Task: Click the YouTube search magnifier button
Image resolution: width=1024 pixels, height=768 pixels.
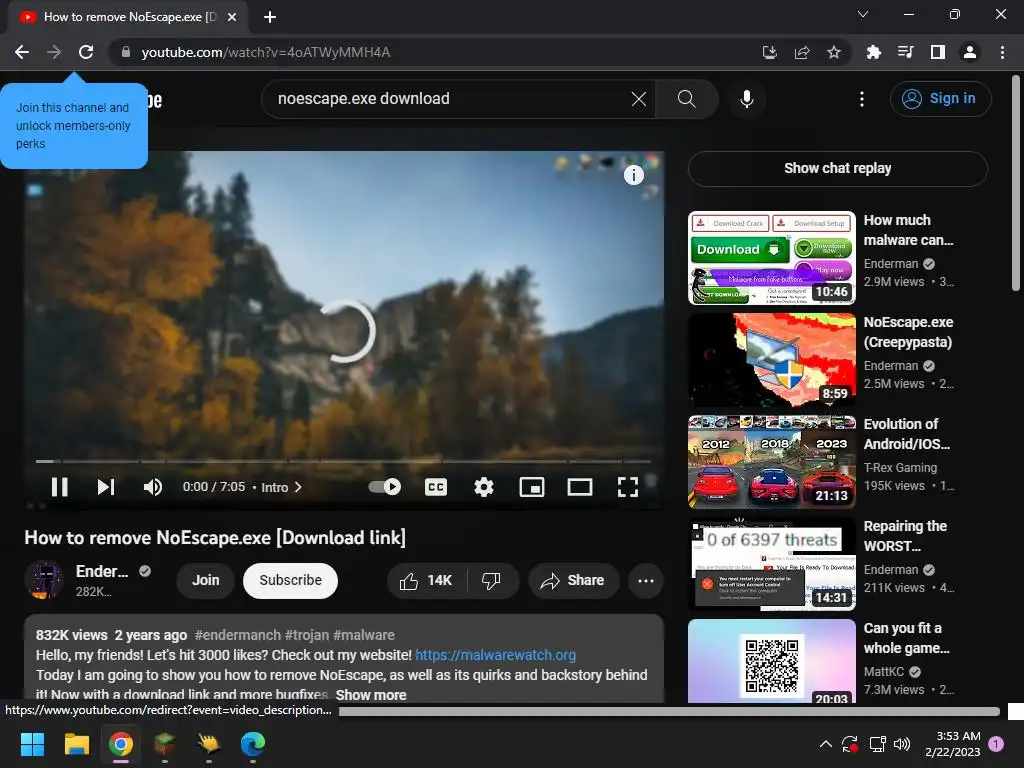Action: coord(687,99)
